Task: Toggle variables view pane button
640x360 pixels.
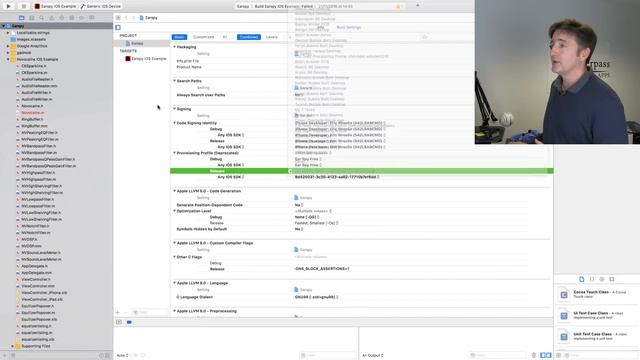Action: pos(543,356)
